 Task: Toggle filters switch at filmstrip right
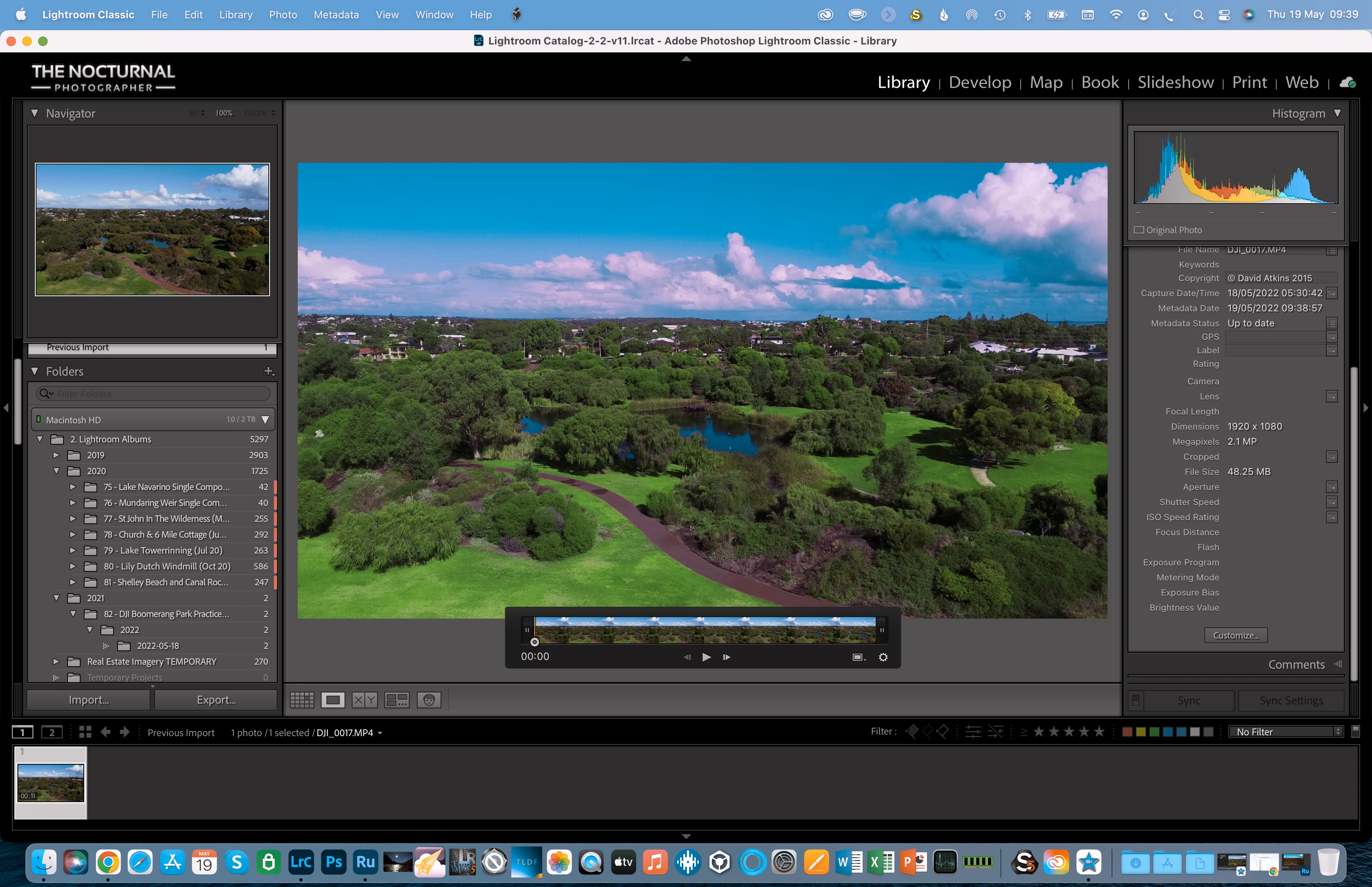pos(1356,731)
